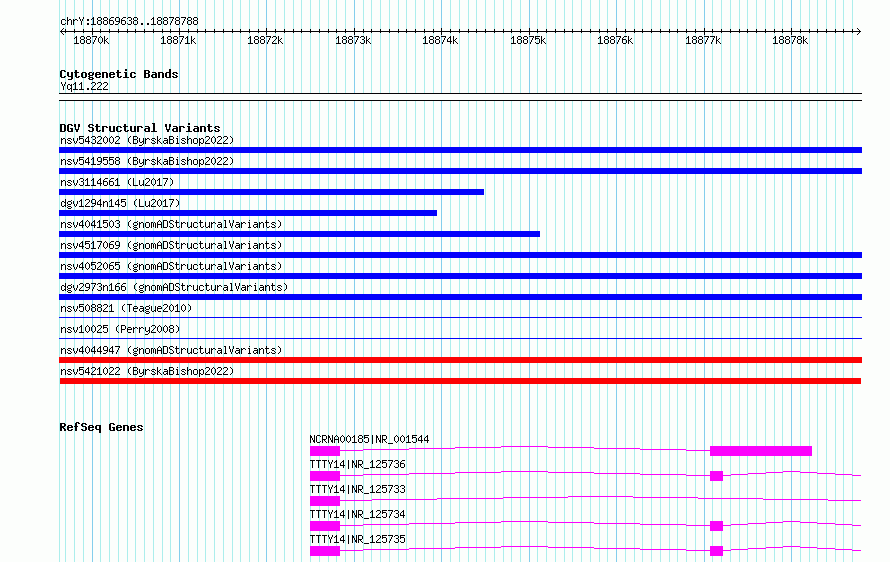Click the 18877k ruler label

click(703, 40)
